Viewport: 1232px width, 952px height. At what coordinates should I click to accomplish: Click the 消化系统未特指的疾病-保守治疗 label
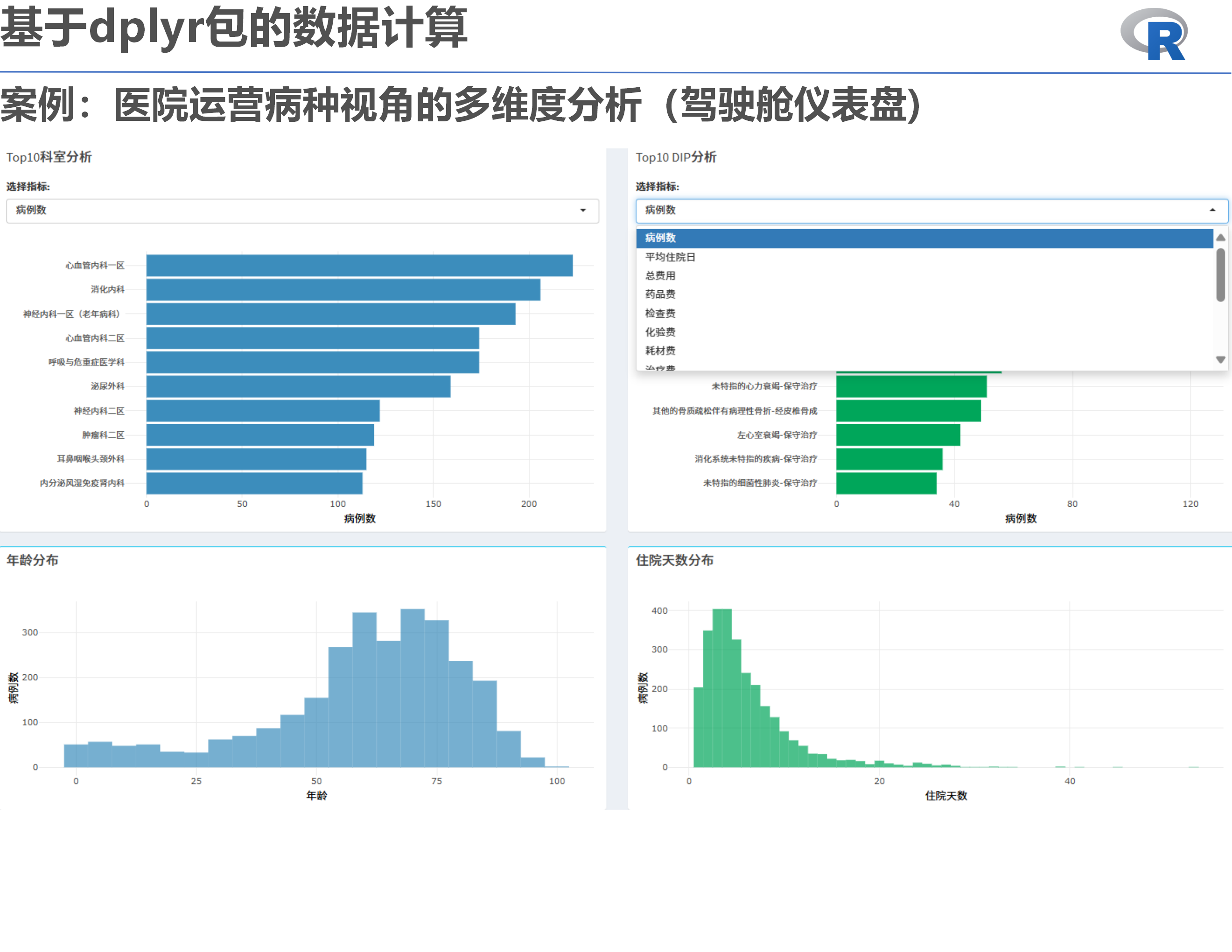click(x=756, y=459)
